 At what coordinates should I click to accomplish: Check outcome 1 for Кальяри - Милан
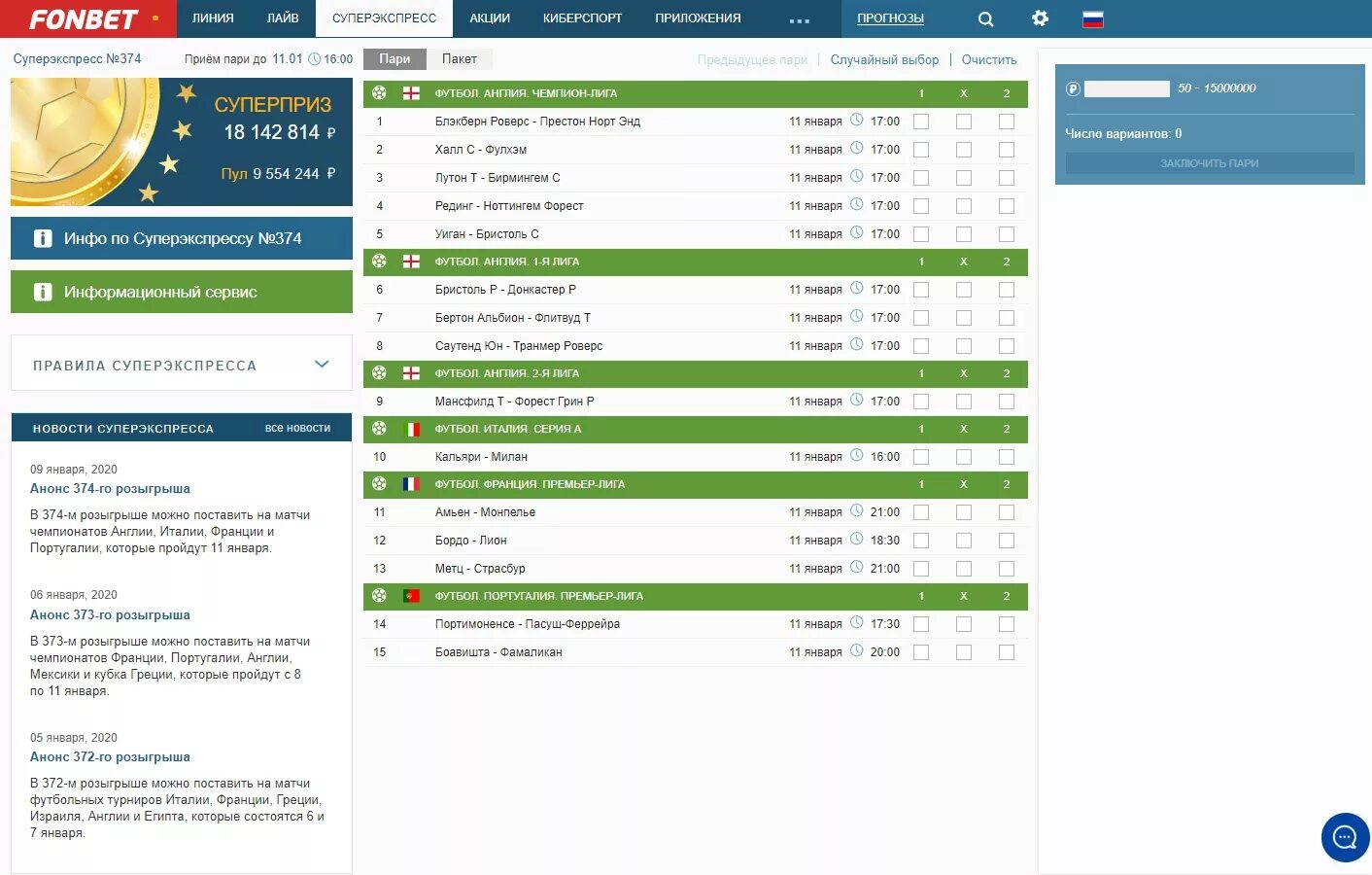point(921,457)
